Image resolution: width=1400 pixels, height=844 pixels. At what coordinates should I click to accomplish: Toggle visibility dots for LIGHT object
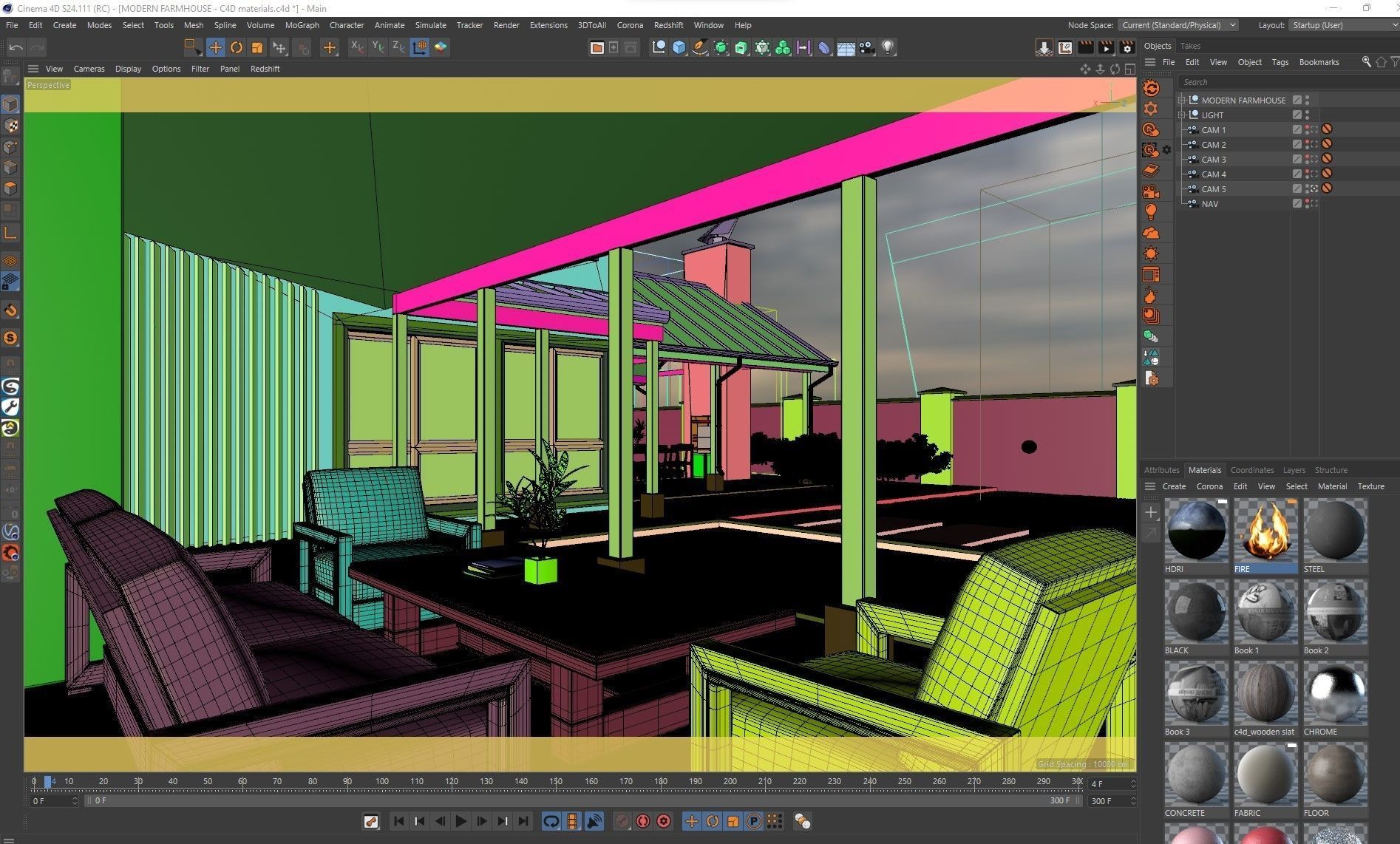pyautogui.click(x=1307, y=115)
